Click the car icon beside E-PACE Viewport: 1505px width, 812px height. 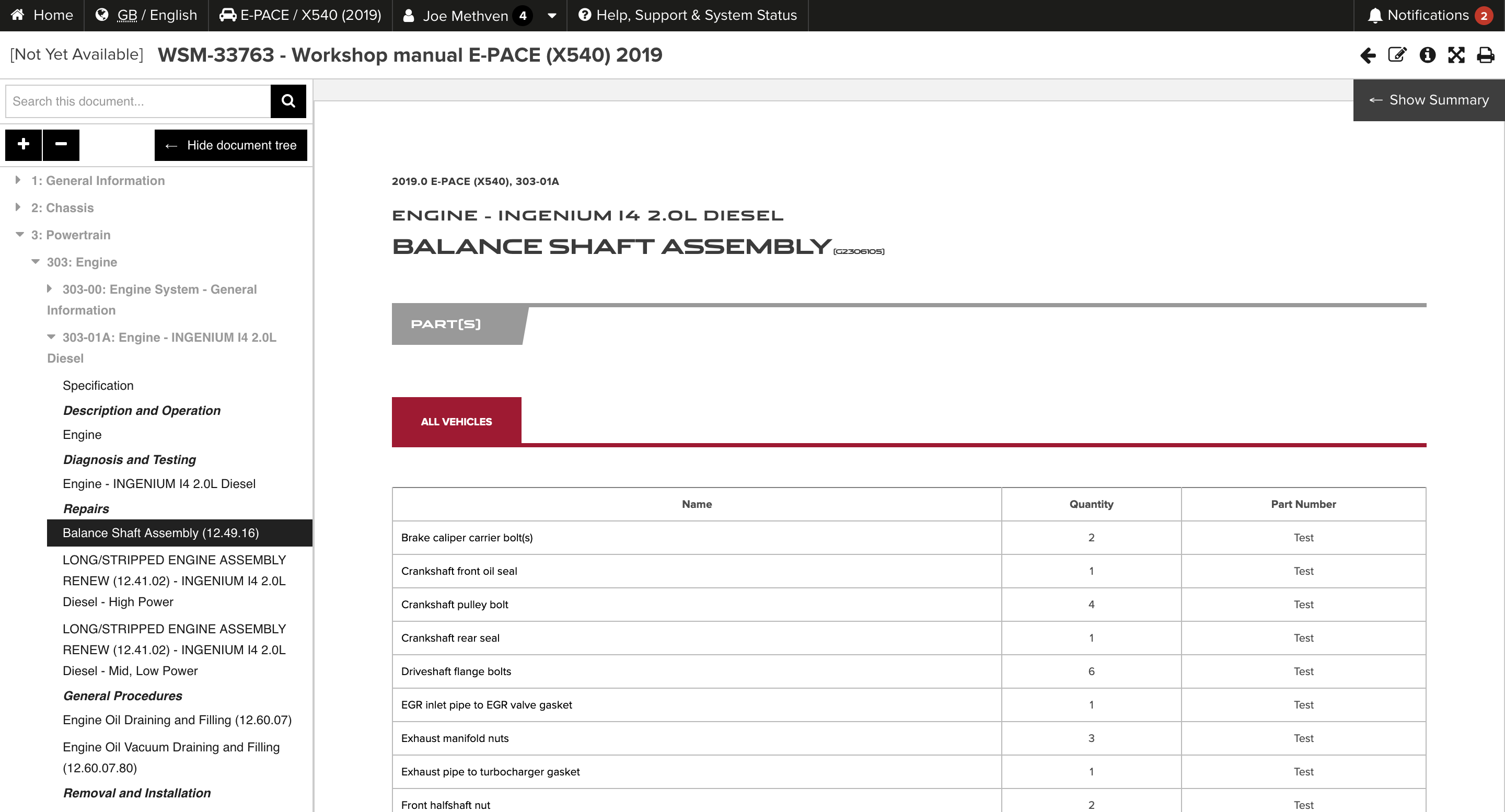point(228,15)
